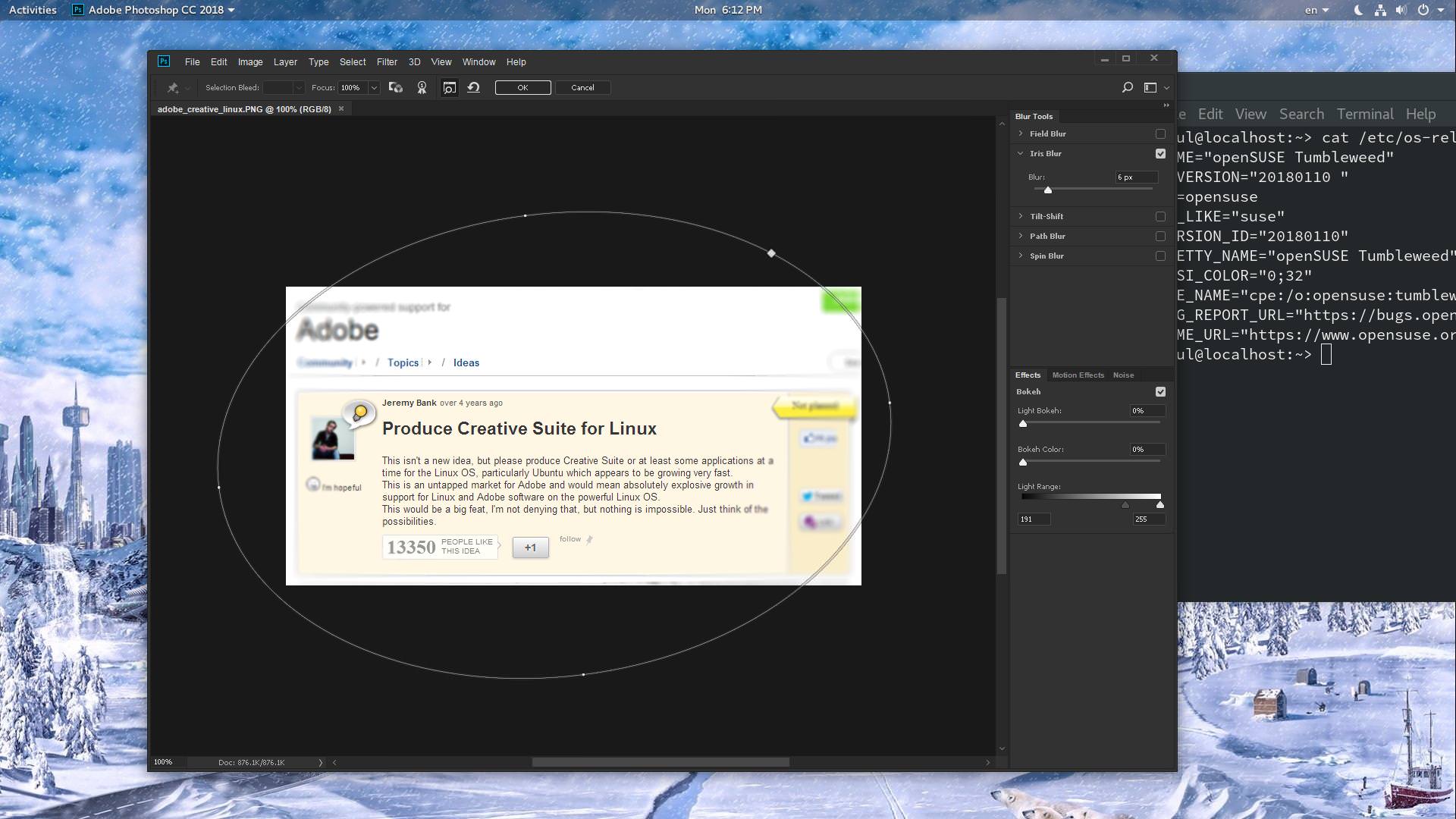Click the Light Bokeh slider handle
Viewport: 1456px width, 819px height.
click(1023, 424)
